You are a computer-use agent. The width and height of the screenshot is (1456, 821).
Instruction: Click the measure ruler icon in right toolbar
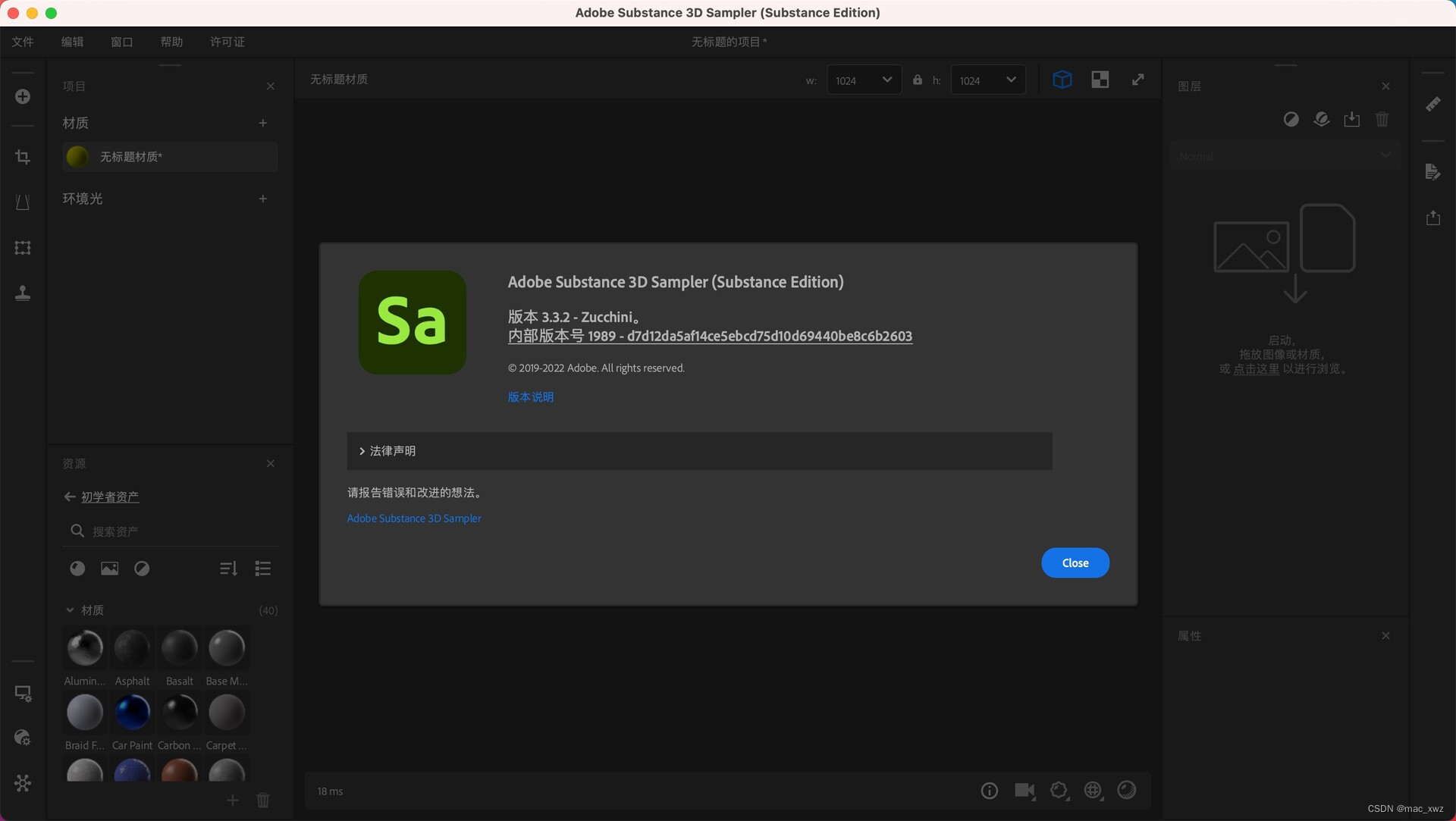click(x=1433, y=104)
